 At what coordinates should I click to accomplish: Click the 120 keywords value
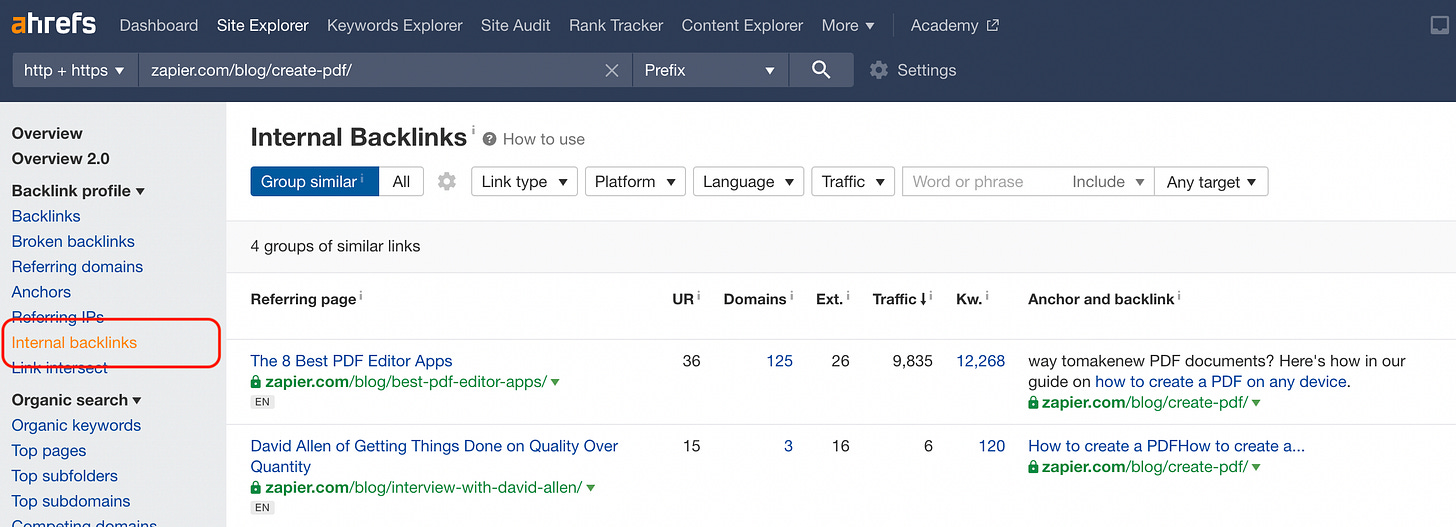[x=992, y=446]
